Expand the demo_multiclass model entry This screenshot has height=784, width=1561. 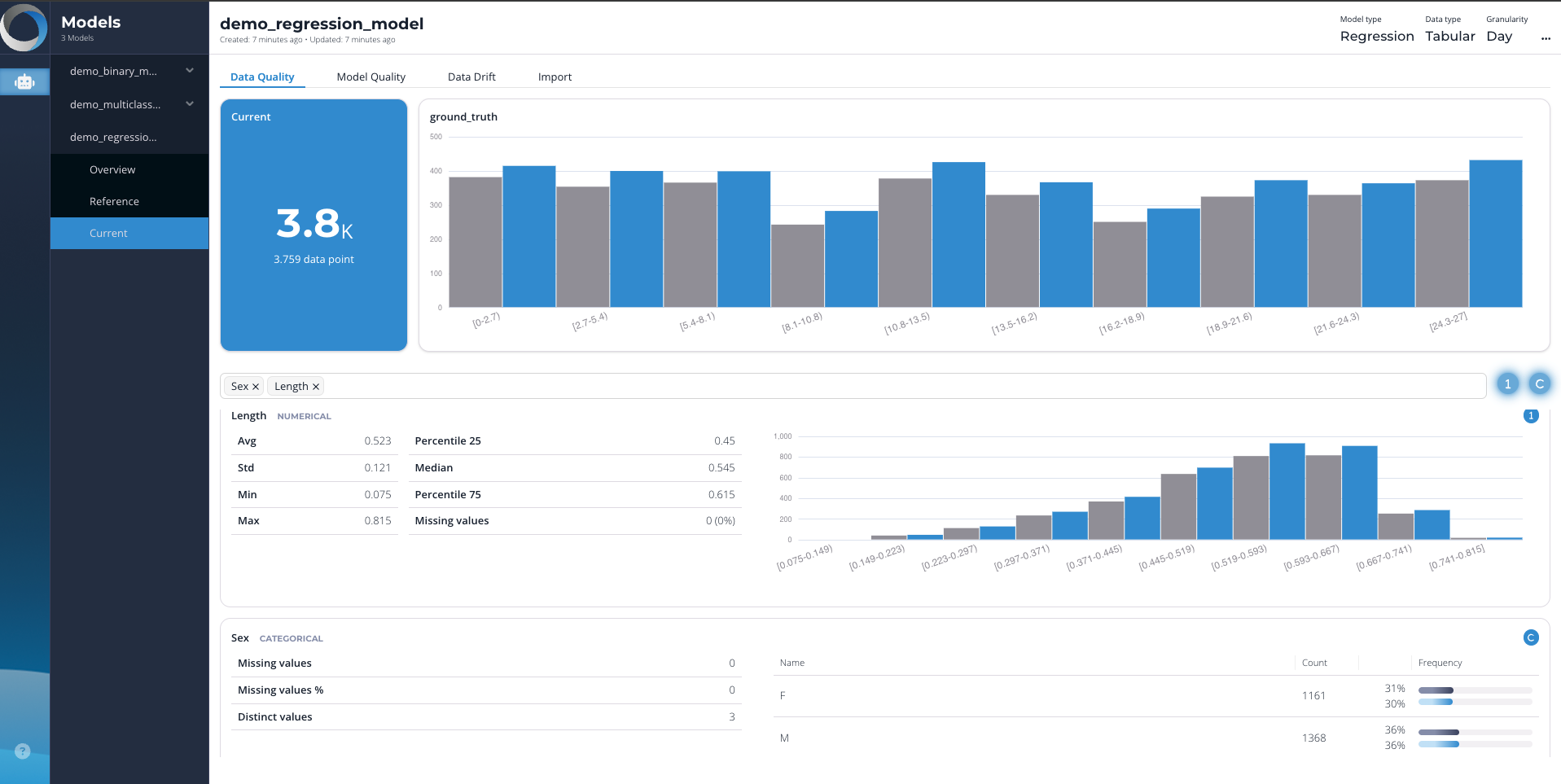click(189, 104)
